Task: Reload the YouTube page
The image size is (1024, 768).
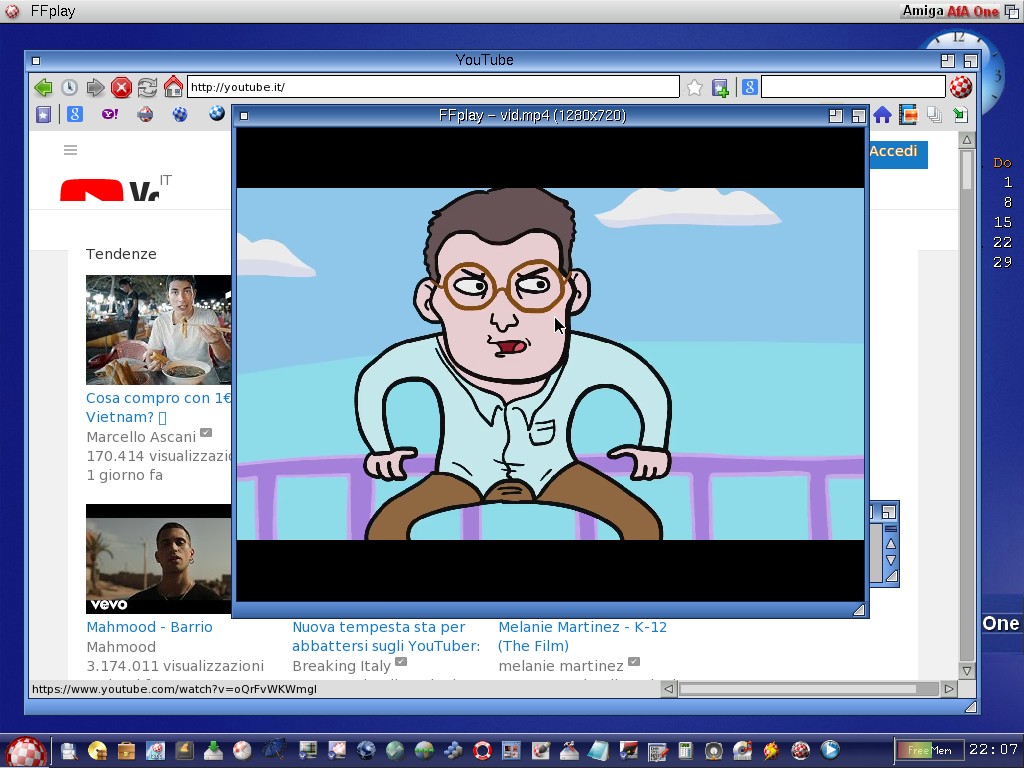Action: 147,88
